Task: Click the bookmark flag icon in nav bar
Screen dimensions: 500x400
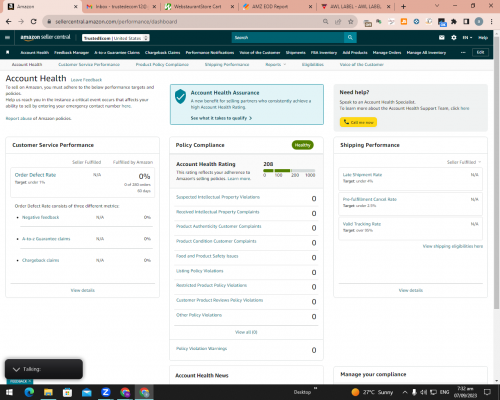Action: (8, 52)
